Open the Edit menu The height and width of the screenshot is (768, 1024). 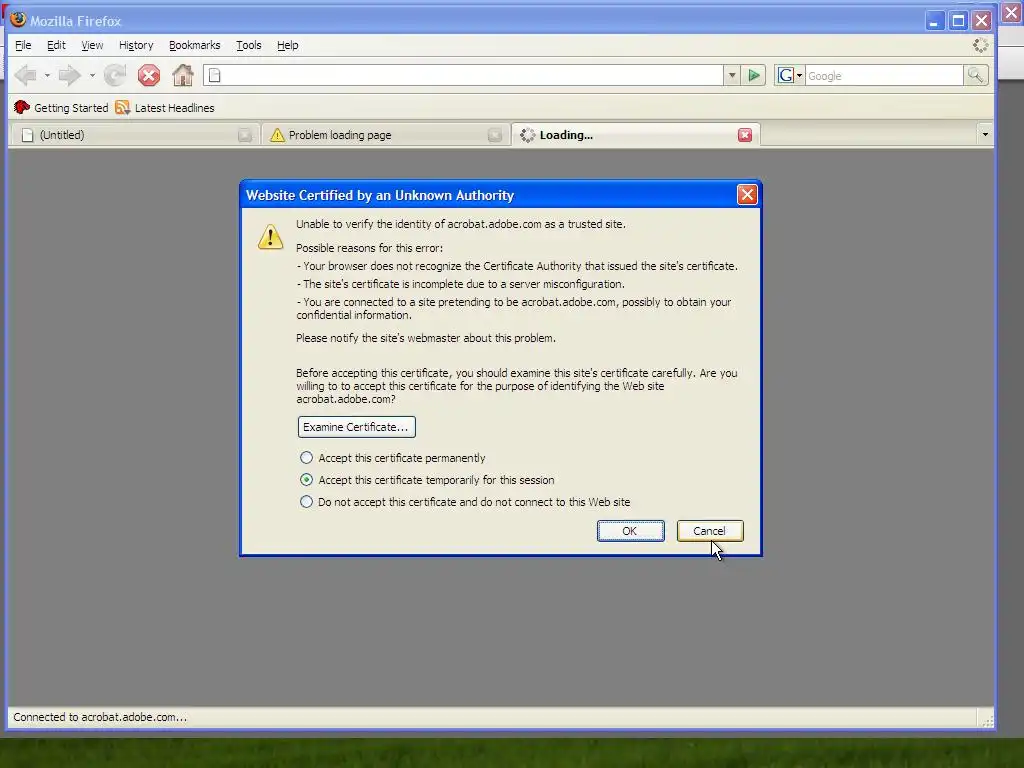pyautogui.click(x=56, y=45)
